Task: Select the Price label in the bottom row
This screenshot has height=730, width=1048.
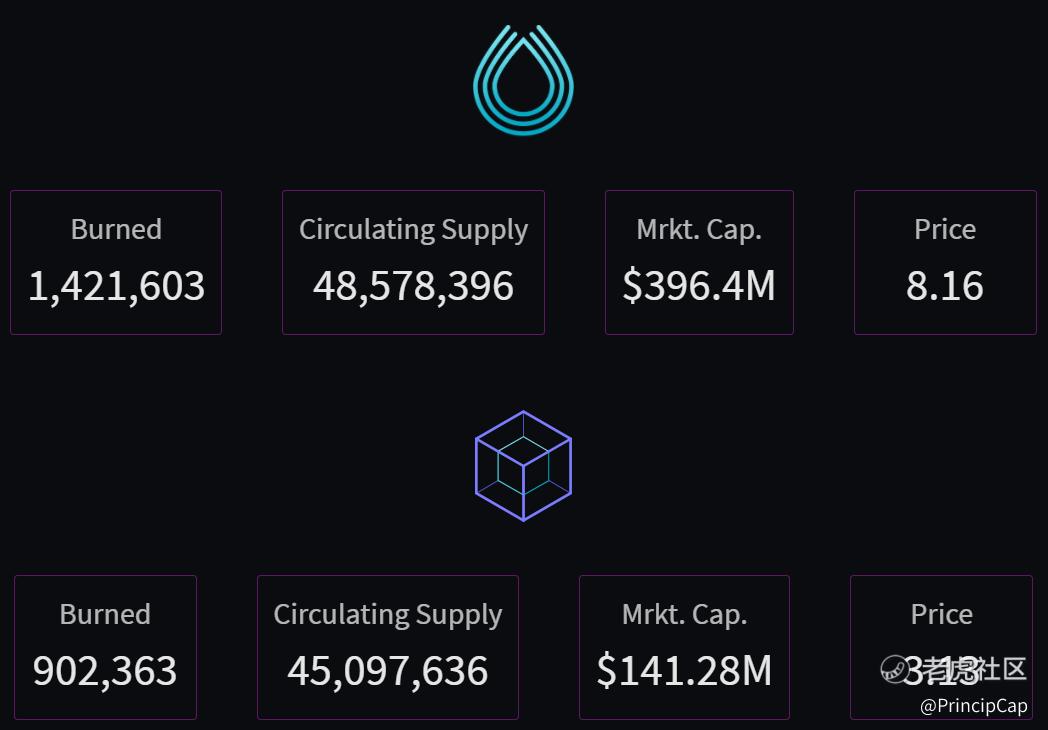Action: 942,614
